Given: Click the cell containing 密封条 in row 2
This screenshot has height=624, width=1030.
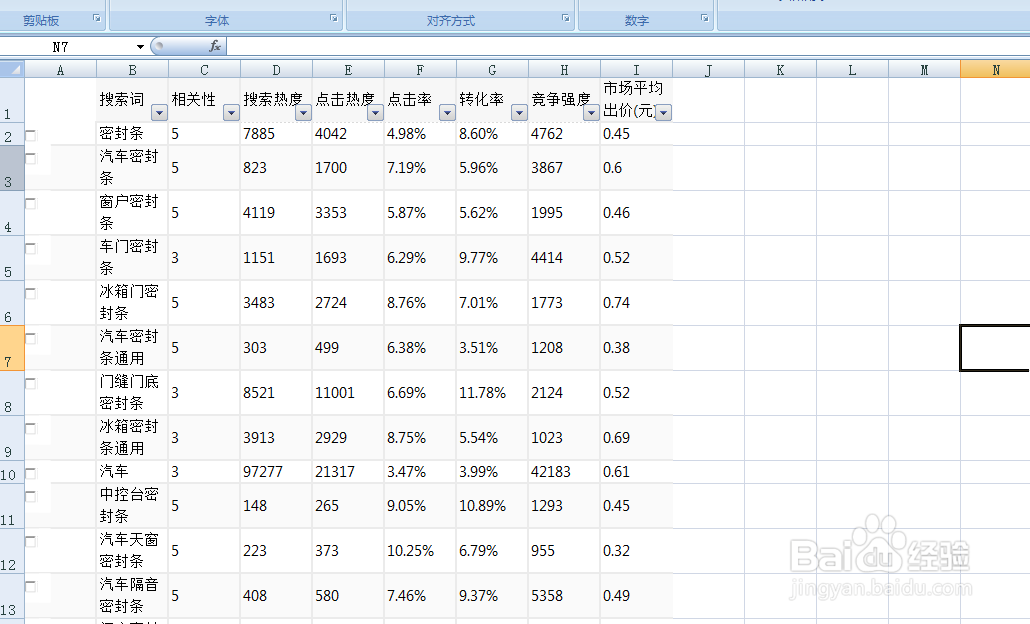Looking at the screenshot, I should (x=132, y=134).
